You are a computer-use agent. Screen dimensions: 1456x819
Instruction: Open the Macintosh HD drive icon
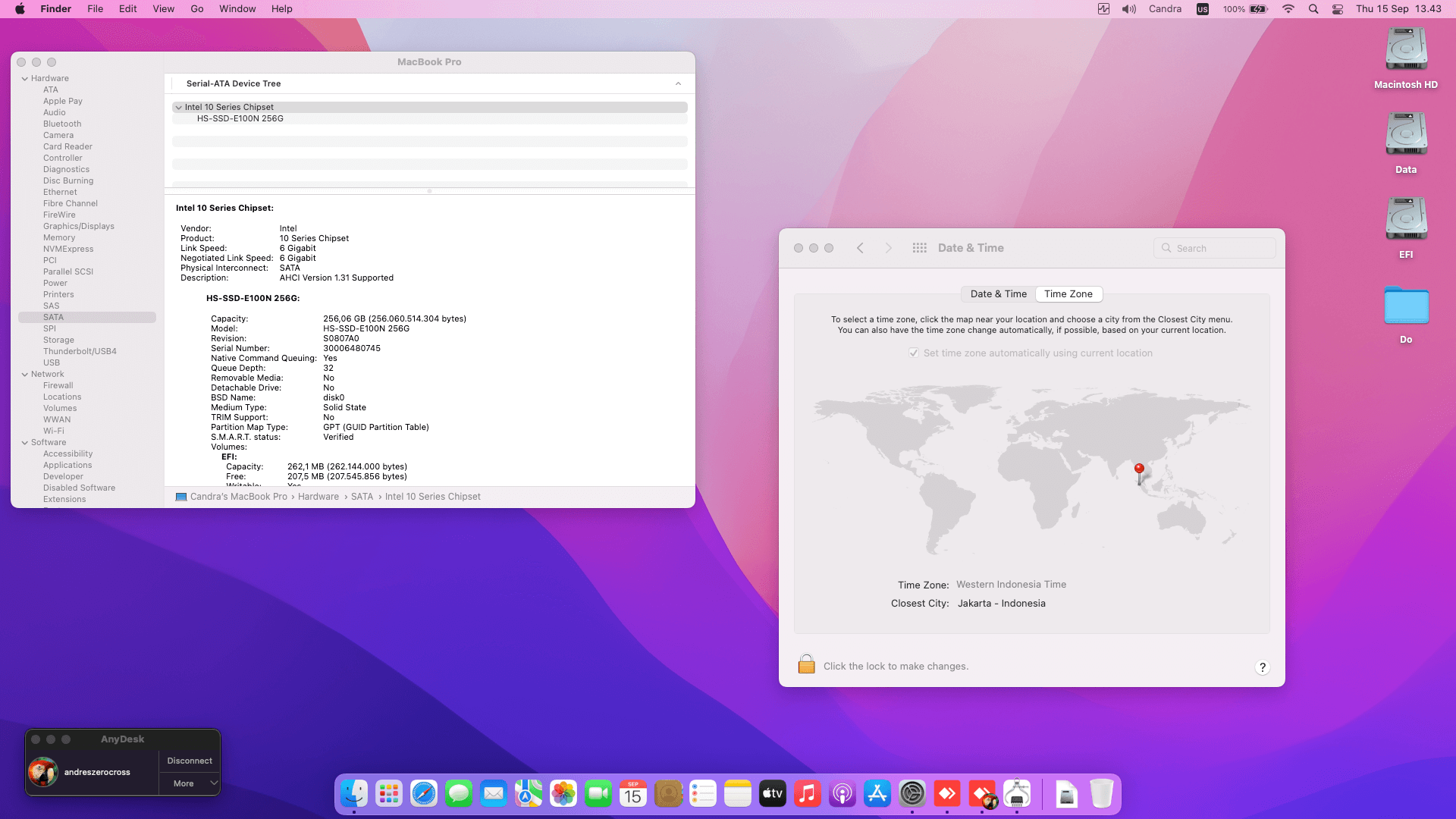(1406, 50)
